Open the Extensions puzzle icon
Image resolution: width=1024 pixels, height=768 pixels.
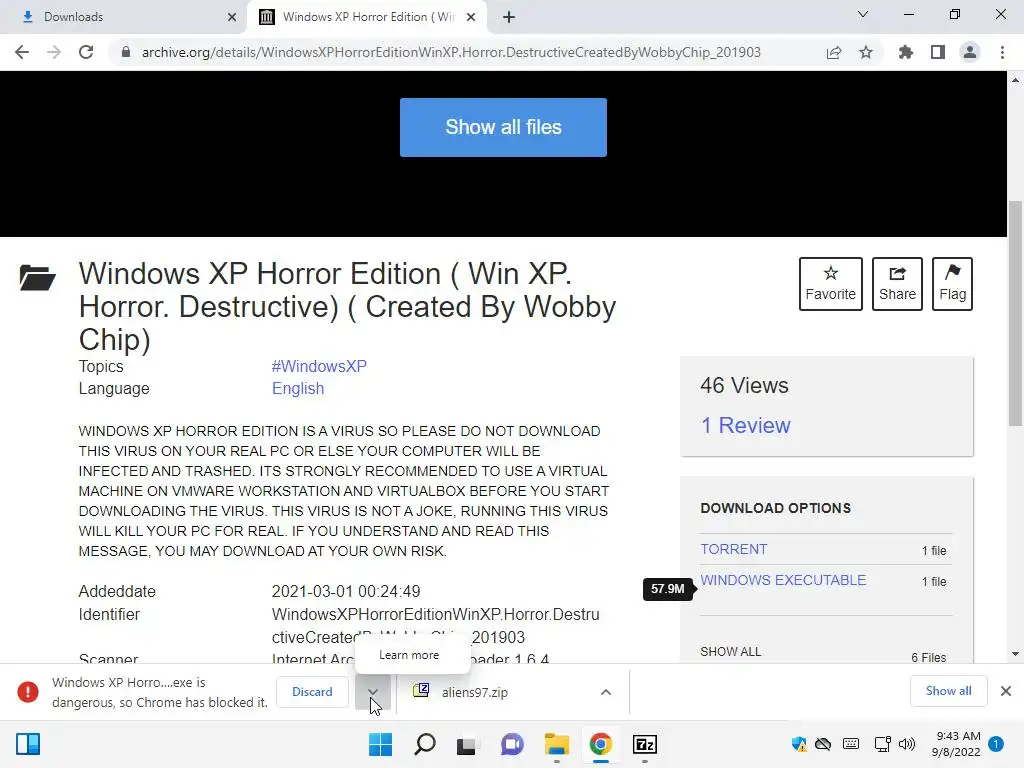click(x=906, y=52)
